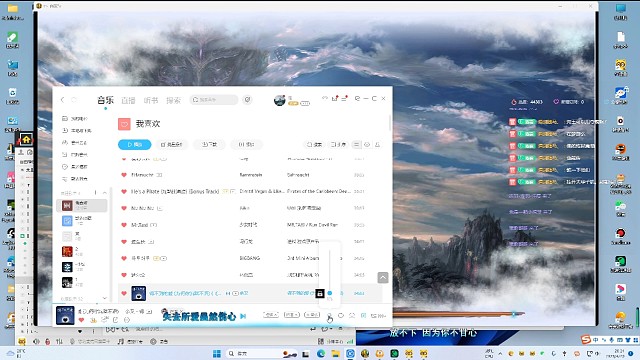640x360 pixels.
Task: Open the in-playlist search button
Action: point(315,144)
